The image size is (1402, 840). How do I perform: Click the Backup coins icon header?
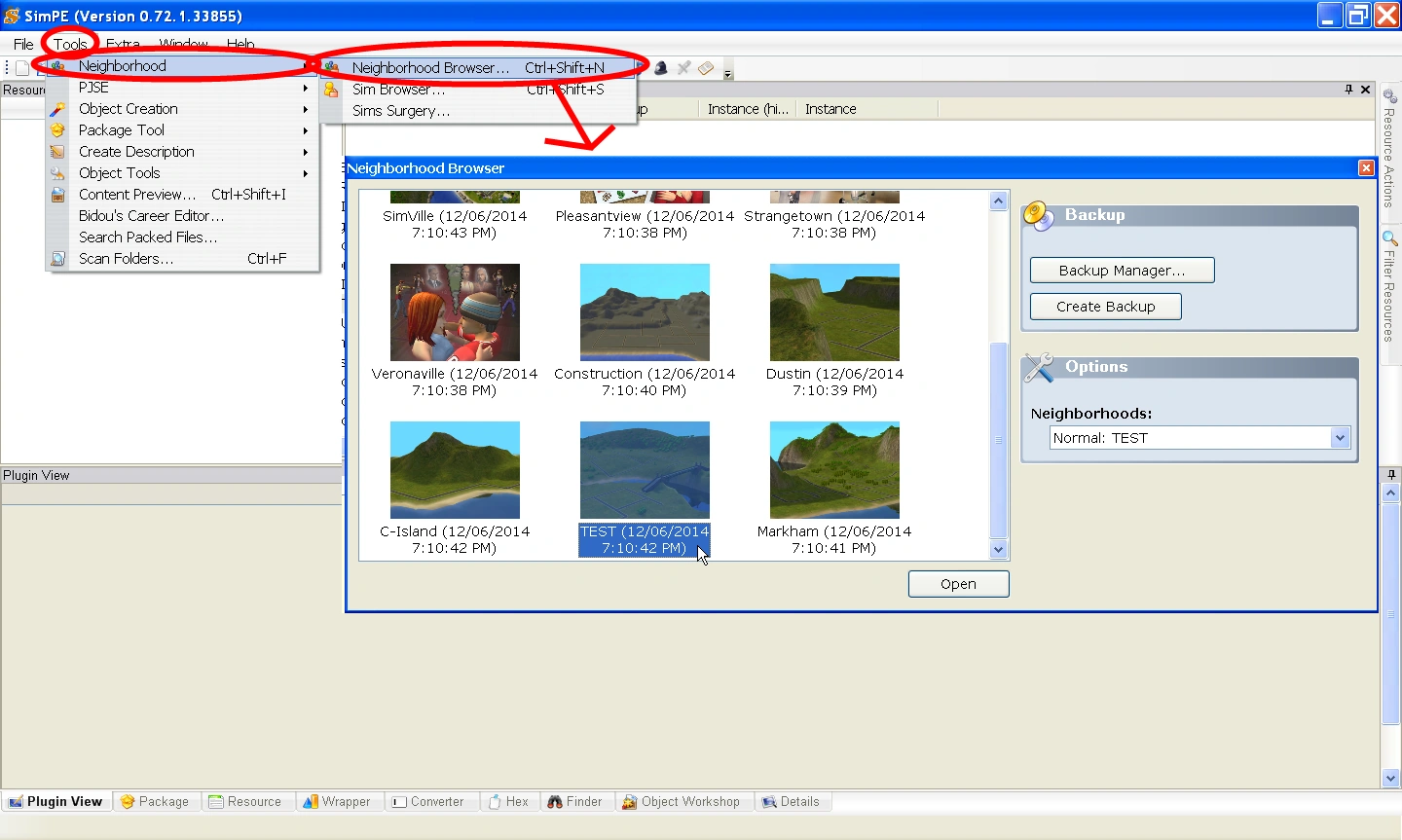pos(1039,215)
